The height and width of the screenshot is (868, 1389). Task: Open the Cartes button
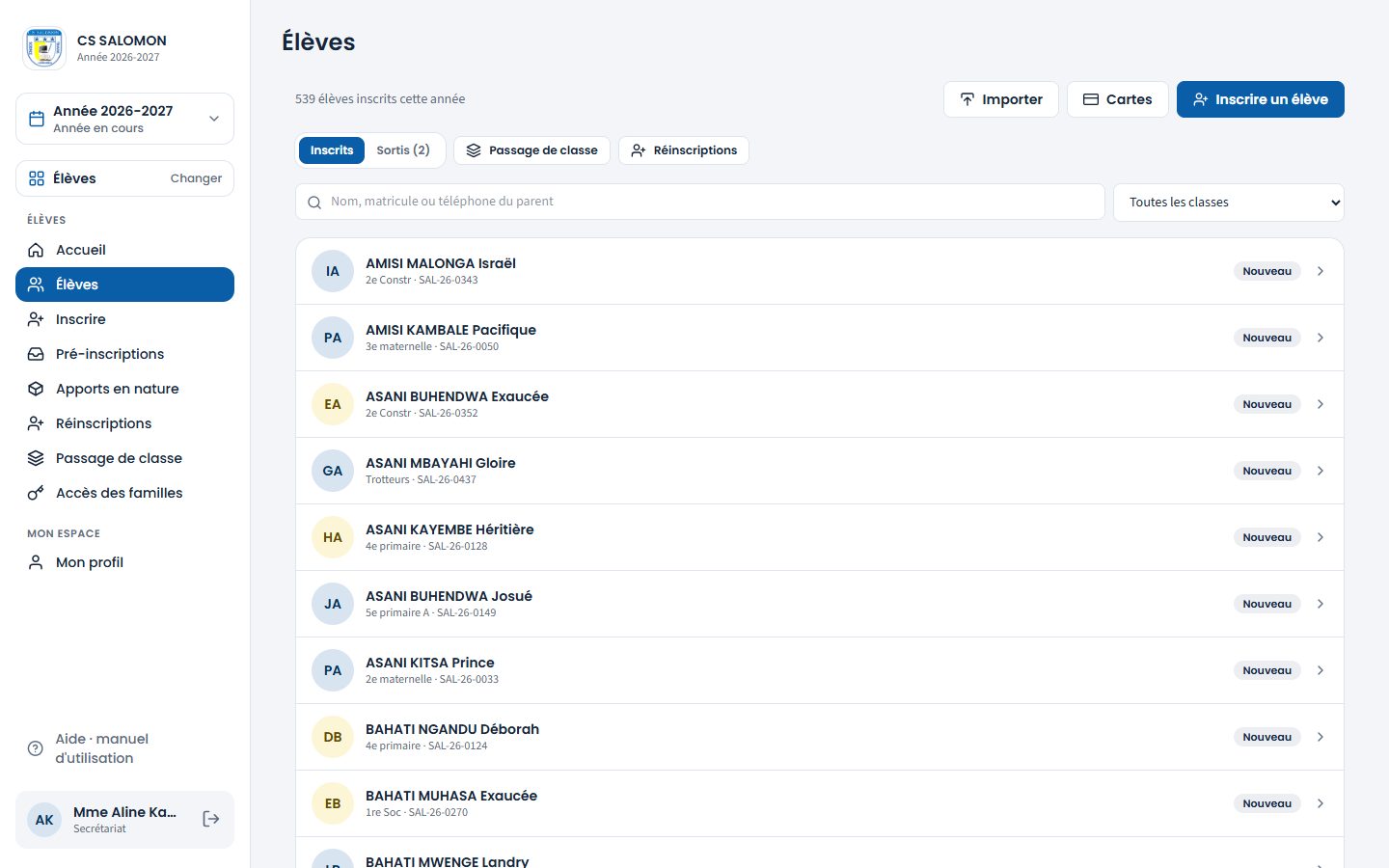tap(1117, 99)
